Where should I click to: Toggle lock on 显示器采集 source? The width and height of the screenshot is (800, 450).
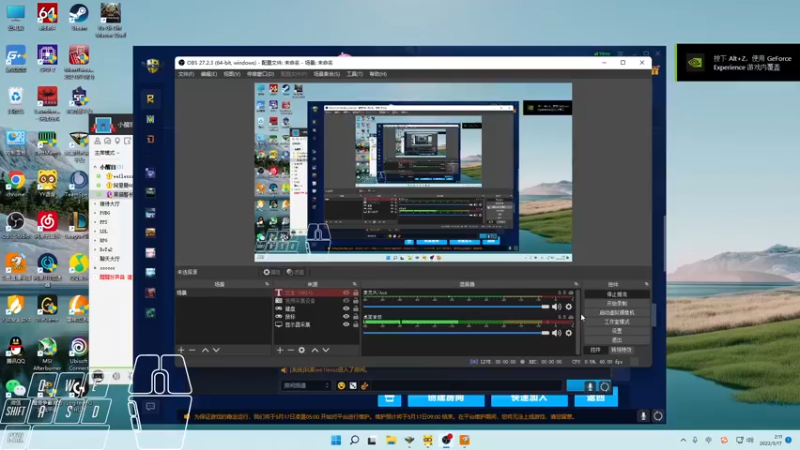[x=355, y=325]
